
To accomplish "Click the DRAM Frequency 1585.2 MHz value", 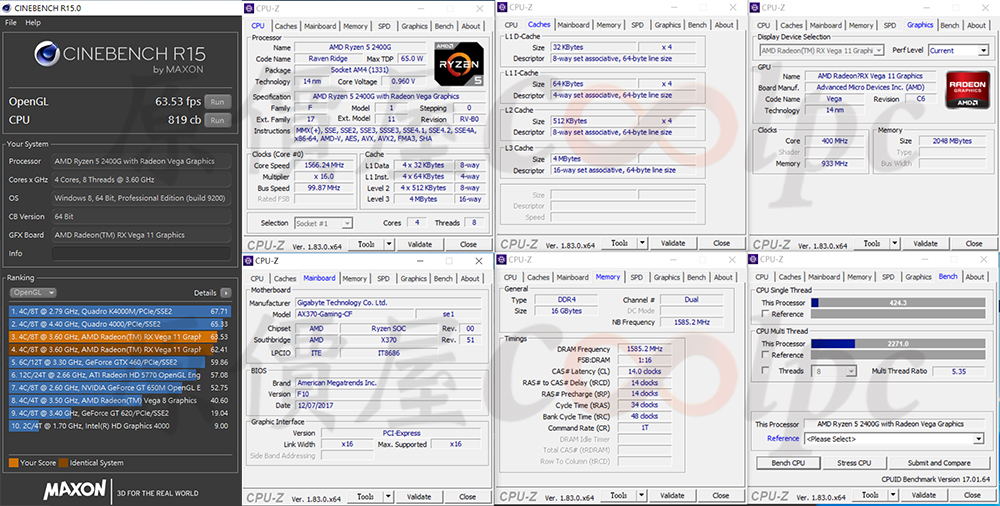I will tap(645, 349).
